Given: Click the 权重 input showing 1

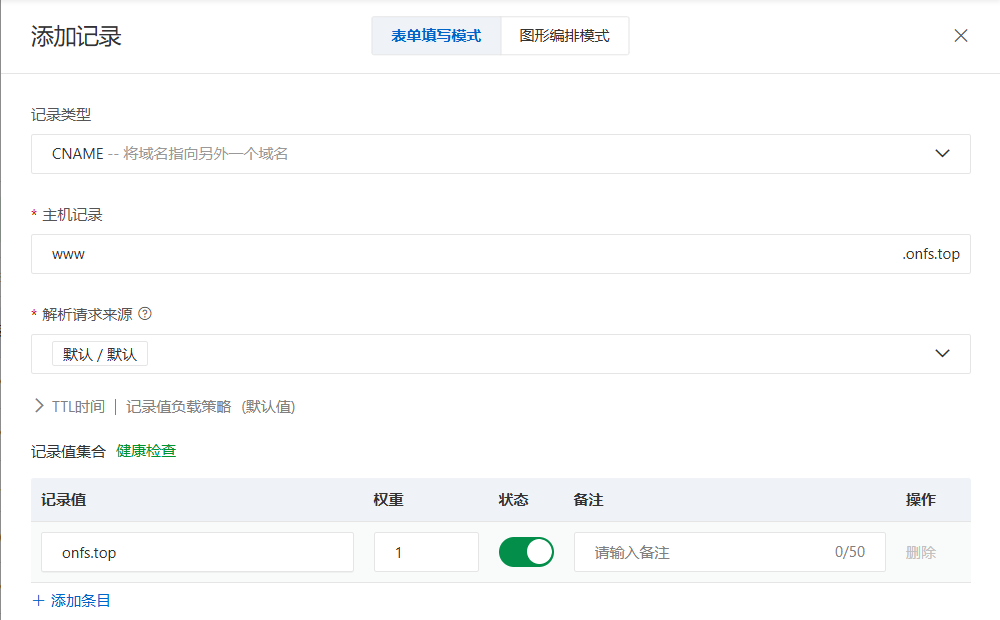Looking at the screenshot, I should pos(426,552).
